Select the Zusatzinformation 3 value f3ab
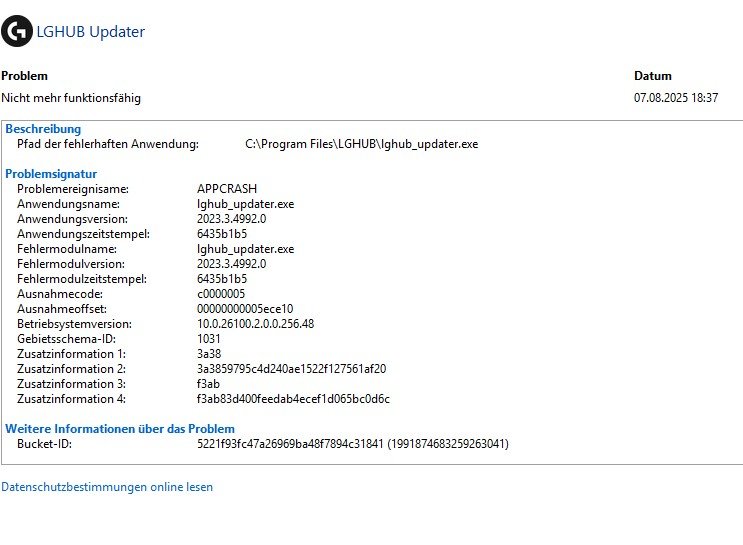 [x=208, y=384]
